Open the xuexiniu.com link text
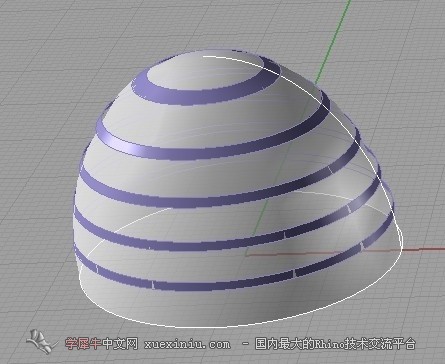This screenshot has height=364, width=445. point(187,344)
